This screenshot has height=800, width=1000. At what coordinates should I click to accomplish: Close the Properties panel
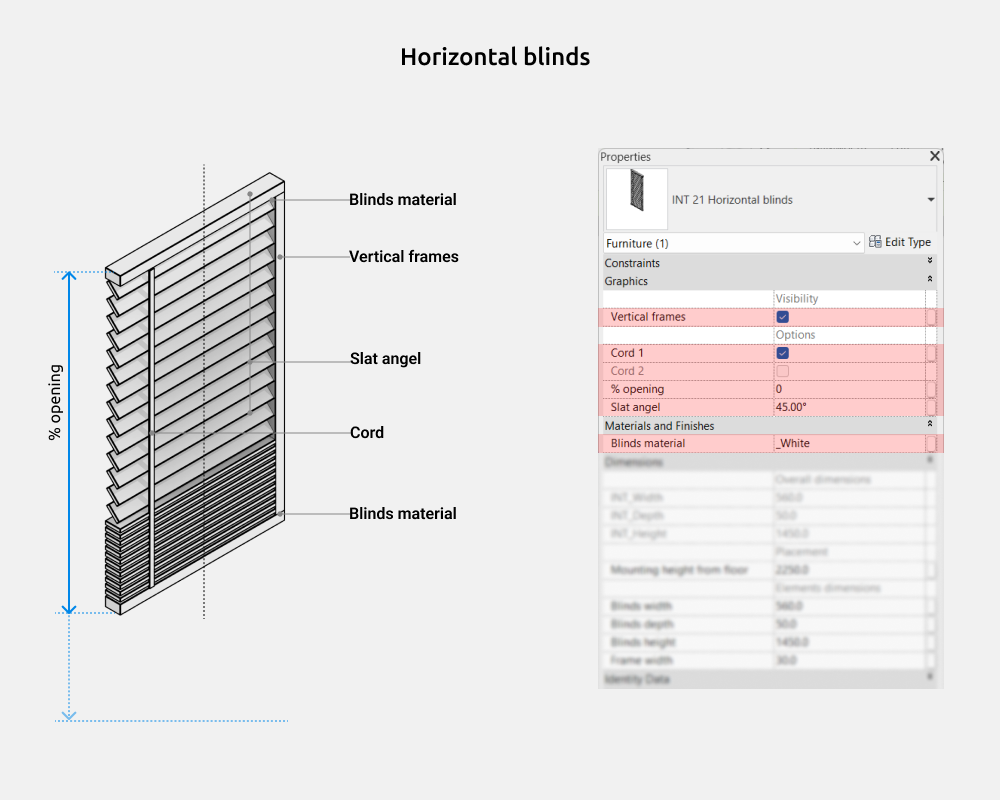pyautogui.click(x=934, y=156)
